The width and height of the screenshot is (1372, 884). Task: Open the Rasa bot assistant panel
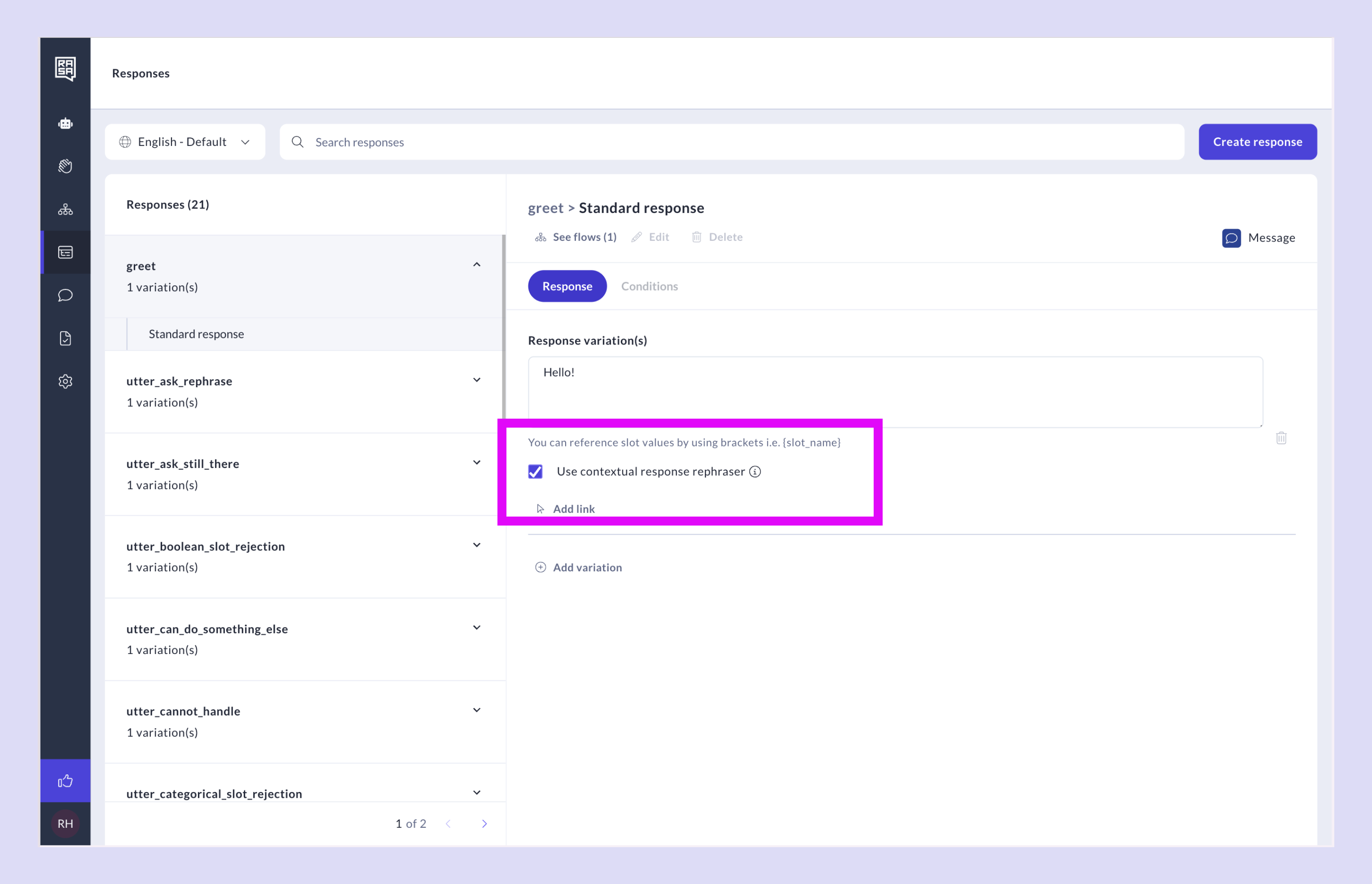click(x=66, y=123)
